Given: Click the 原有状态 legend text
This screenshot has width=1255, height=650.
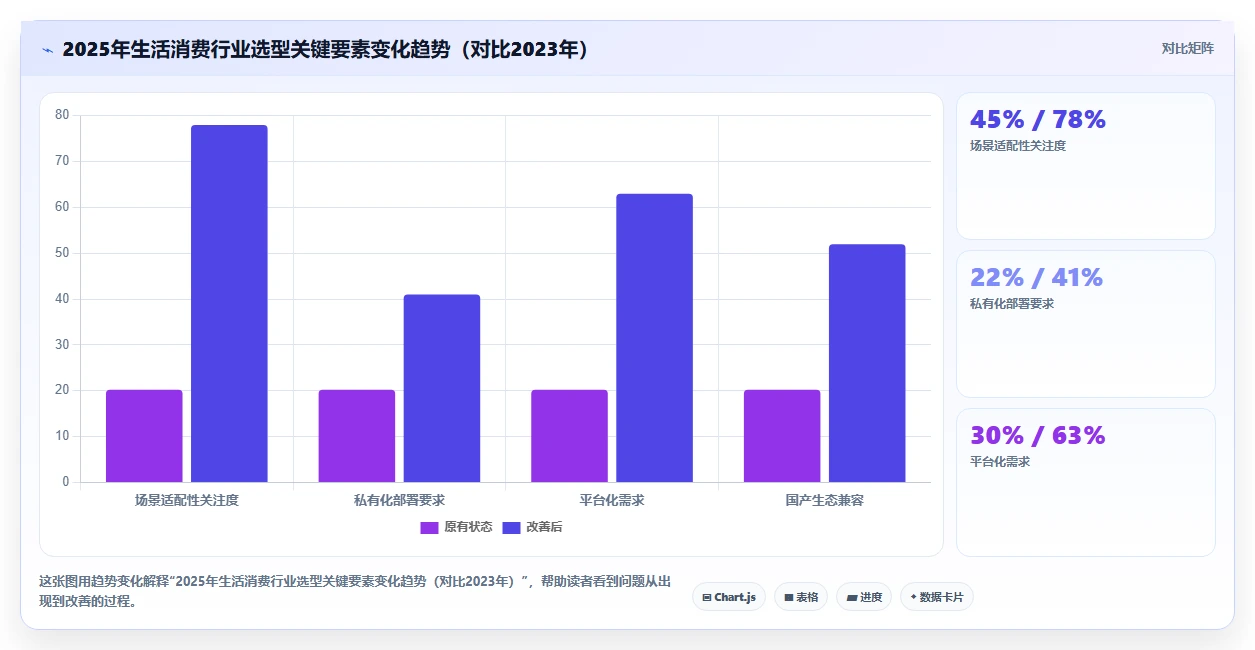Looking at the screenshot, I should coord(468,527).
